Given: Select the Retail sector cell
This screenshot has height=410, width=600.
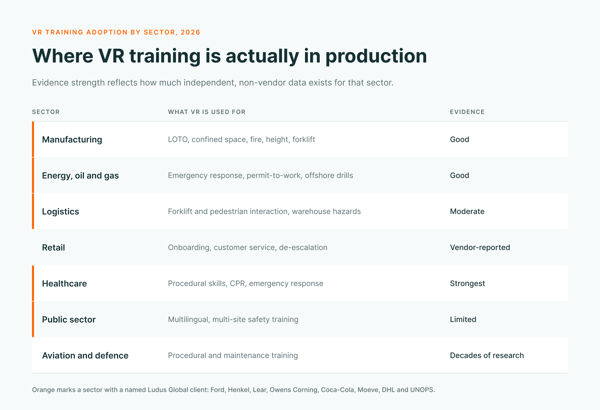Looking at the screenshot, I should tap(54, 247).
